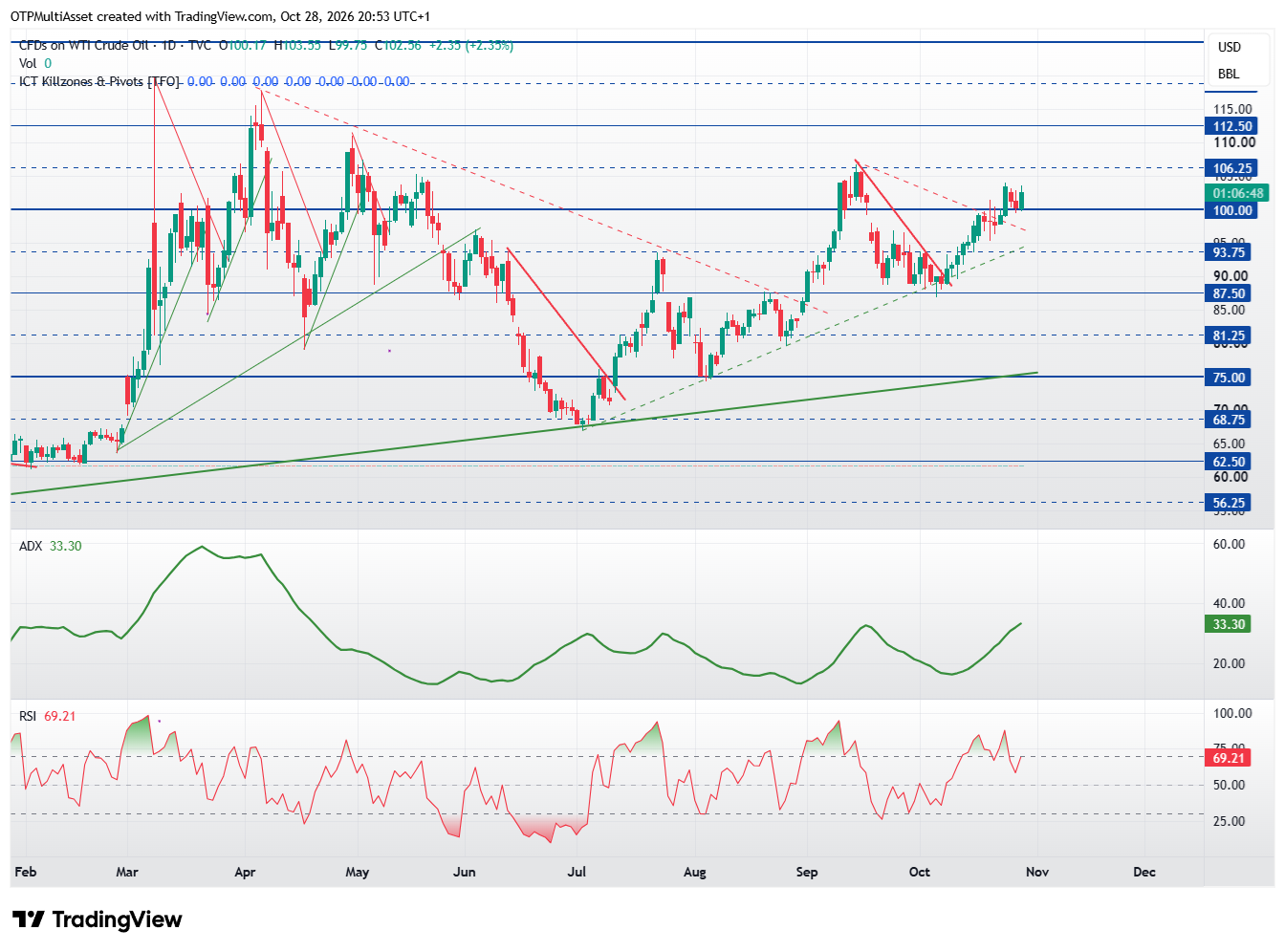Click the 112.50 price level tag

(1231, 126)
